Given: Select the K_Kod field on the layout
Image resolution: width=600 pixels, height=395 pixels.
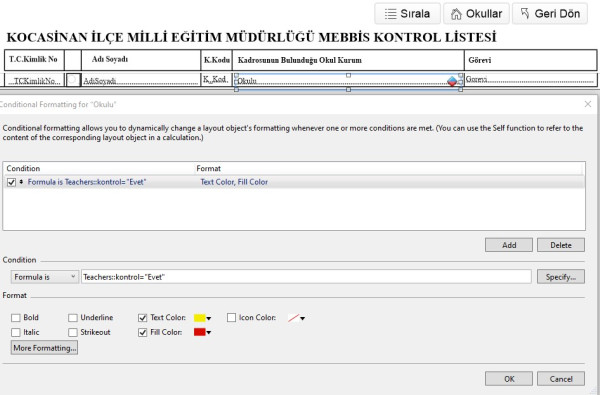Looking at the screenshot, I should 216,79.
